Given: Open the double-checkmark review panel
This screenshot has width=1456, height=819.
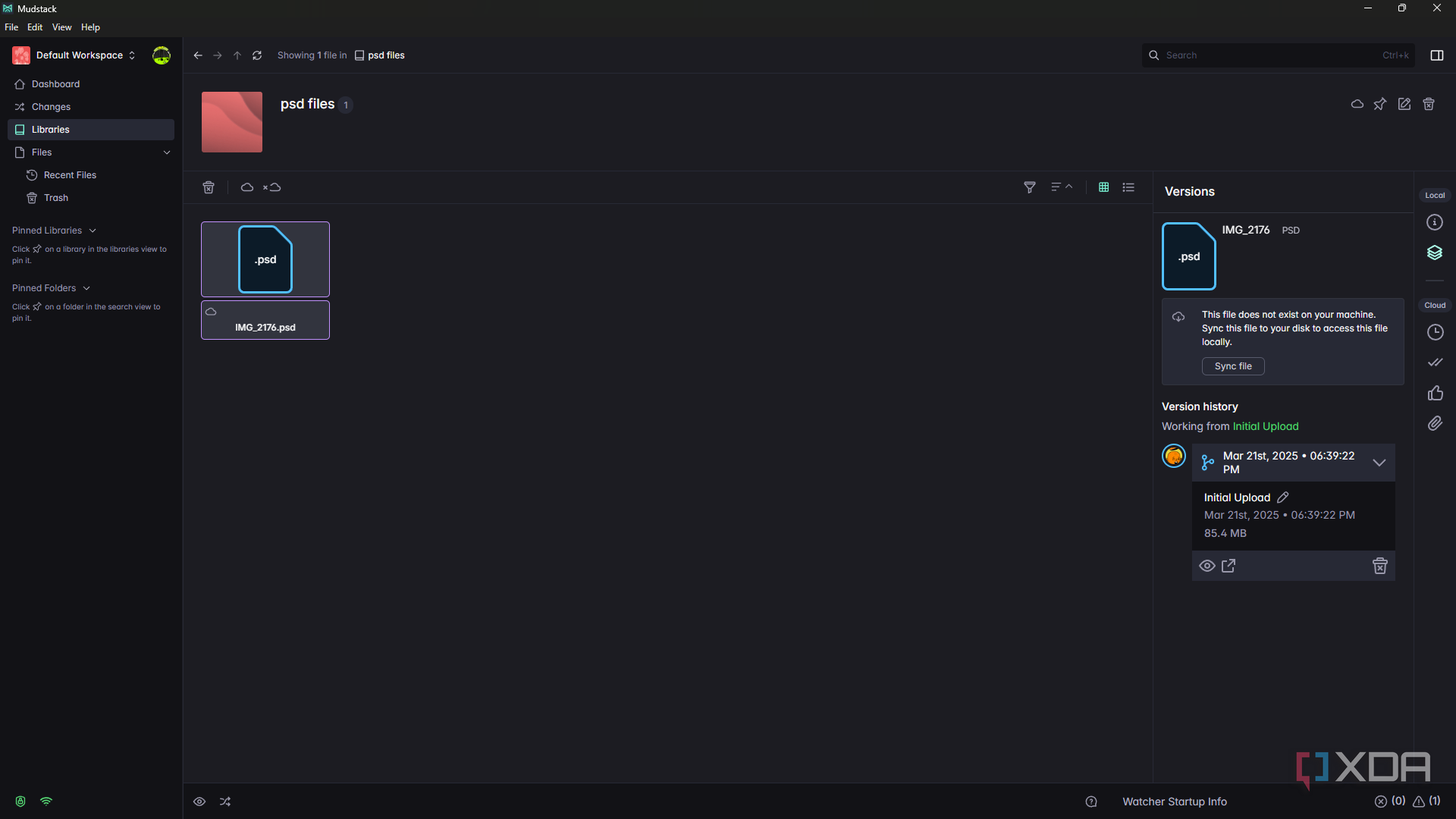Looking at the screenshot, I should pyautogui.click(x=1435, y=362).
